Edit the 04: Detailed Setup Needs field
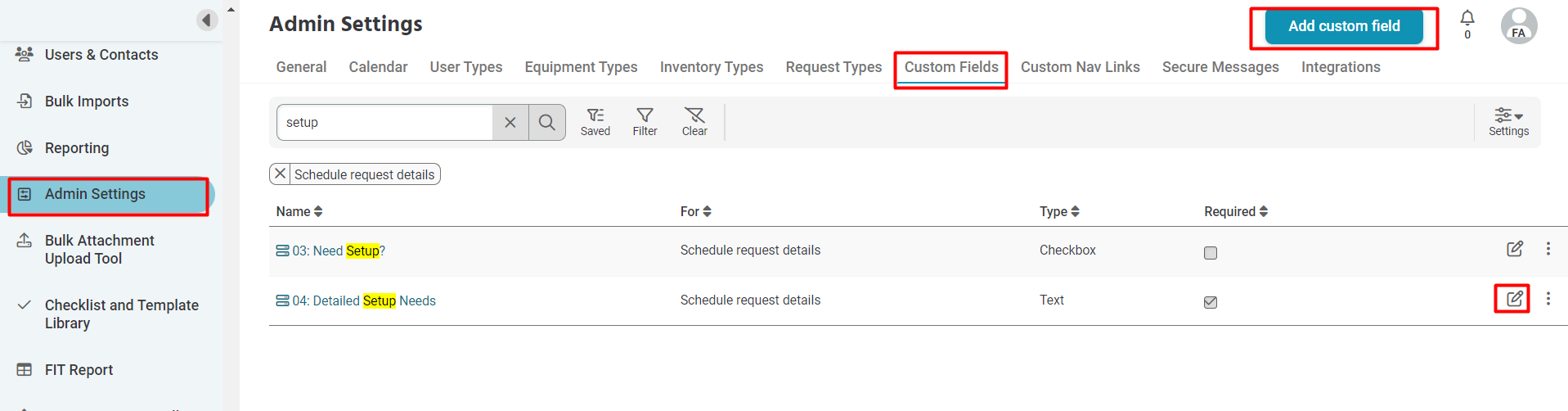 coord(1514,299)
